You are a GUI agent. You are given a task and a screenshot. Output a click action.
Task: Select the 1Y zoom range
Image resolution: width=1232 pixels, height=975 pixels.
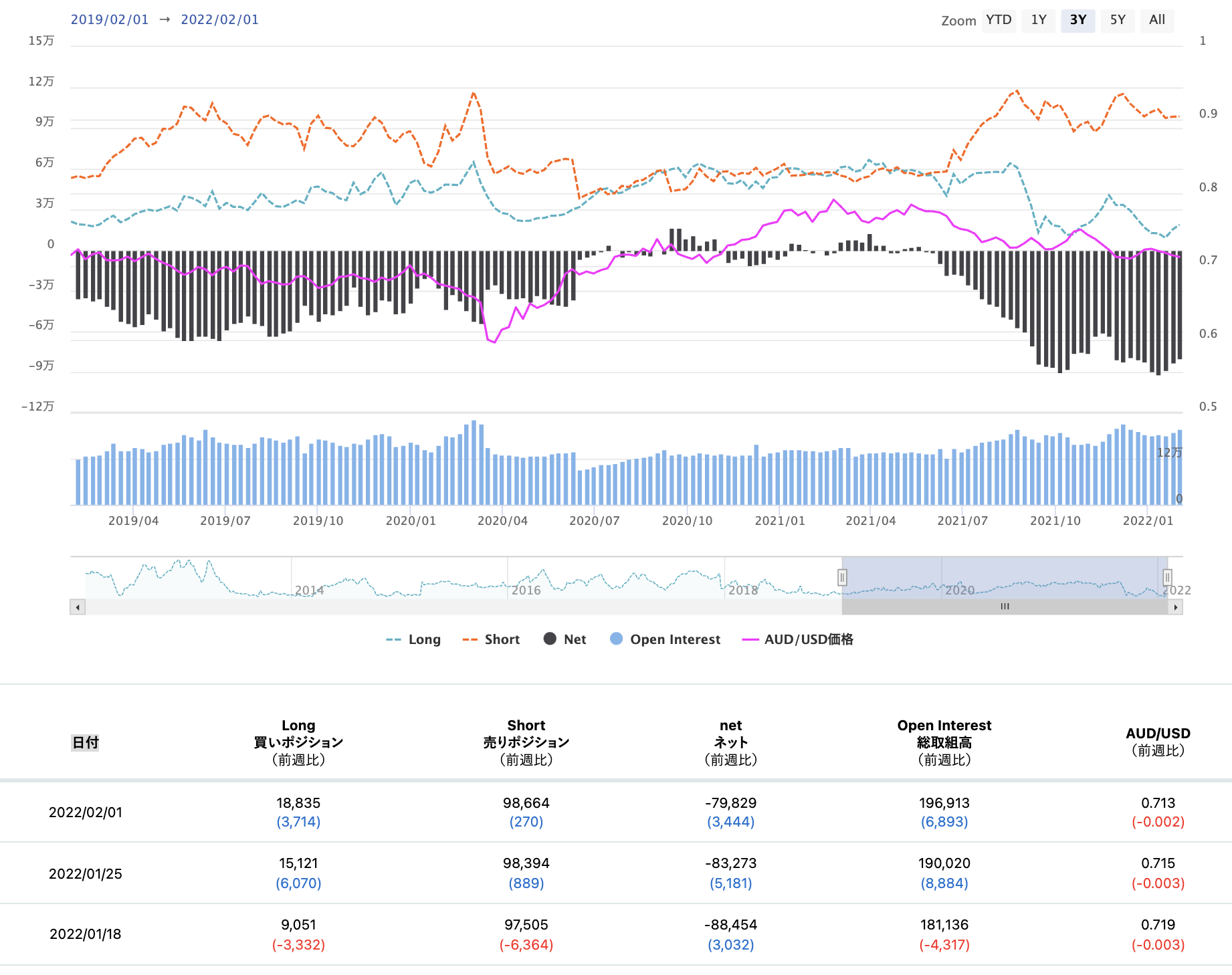(1038, 20)
